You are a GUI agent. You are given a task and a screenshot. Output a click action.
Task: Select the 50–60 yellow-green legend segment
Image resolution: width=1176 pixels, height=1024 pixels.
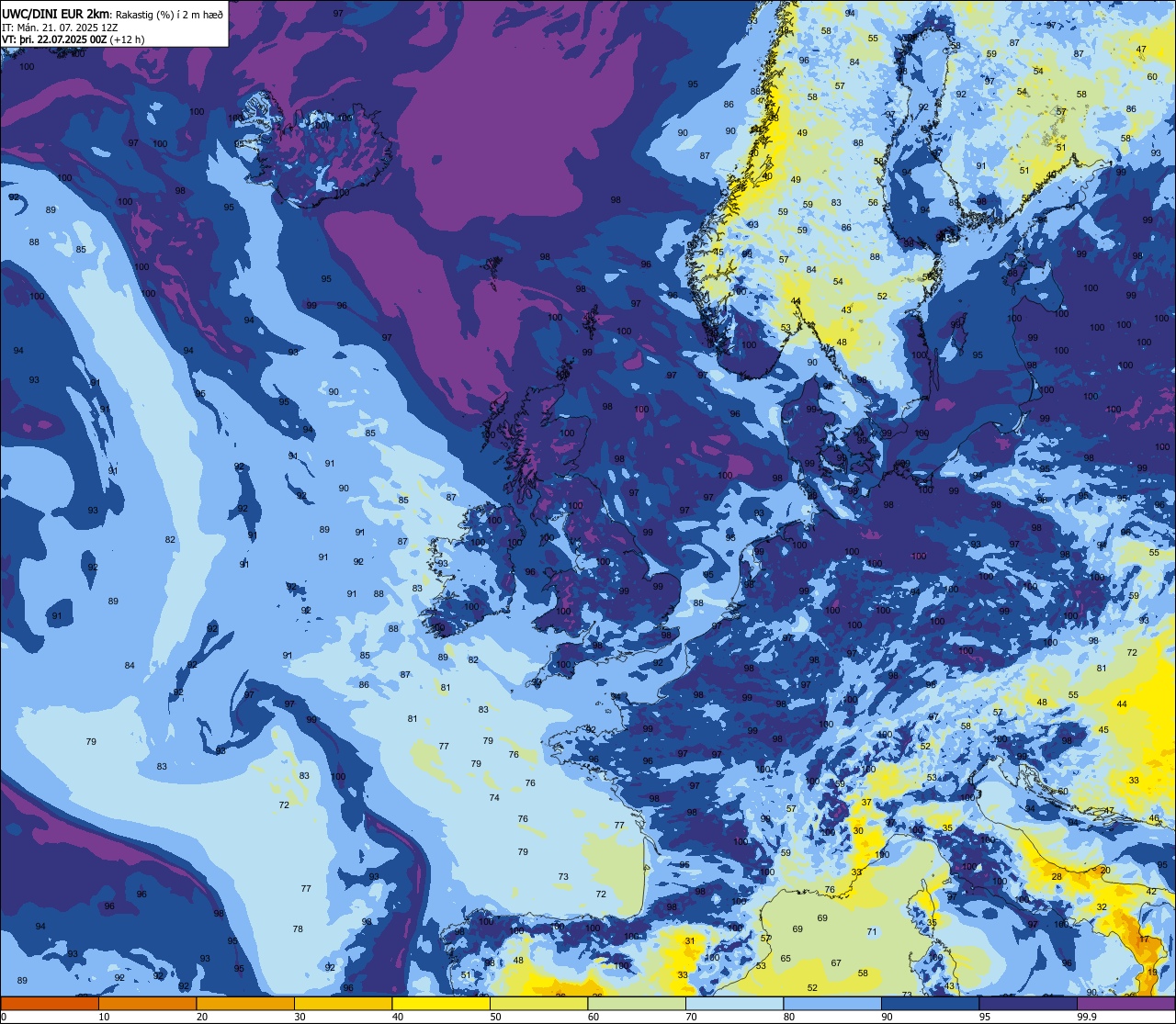[538, 1004]
